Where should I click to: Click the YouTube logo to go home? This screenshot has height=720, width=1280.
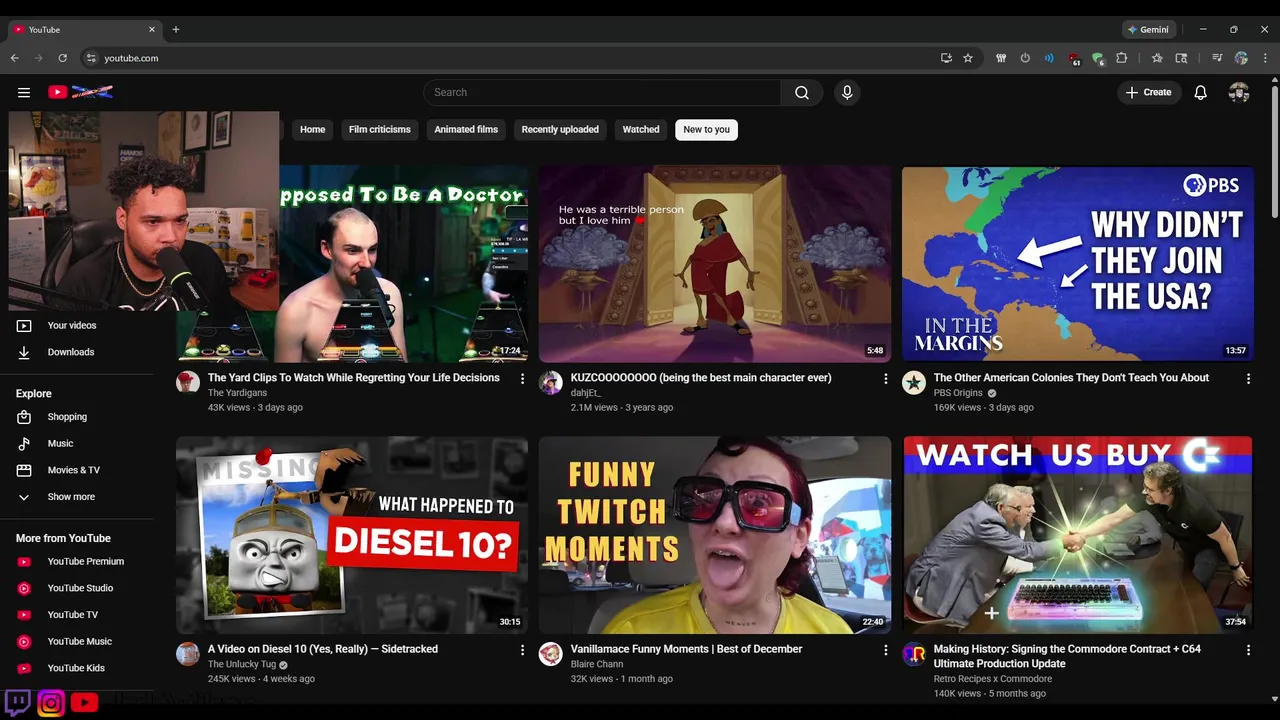(x=80, y=92)
